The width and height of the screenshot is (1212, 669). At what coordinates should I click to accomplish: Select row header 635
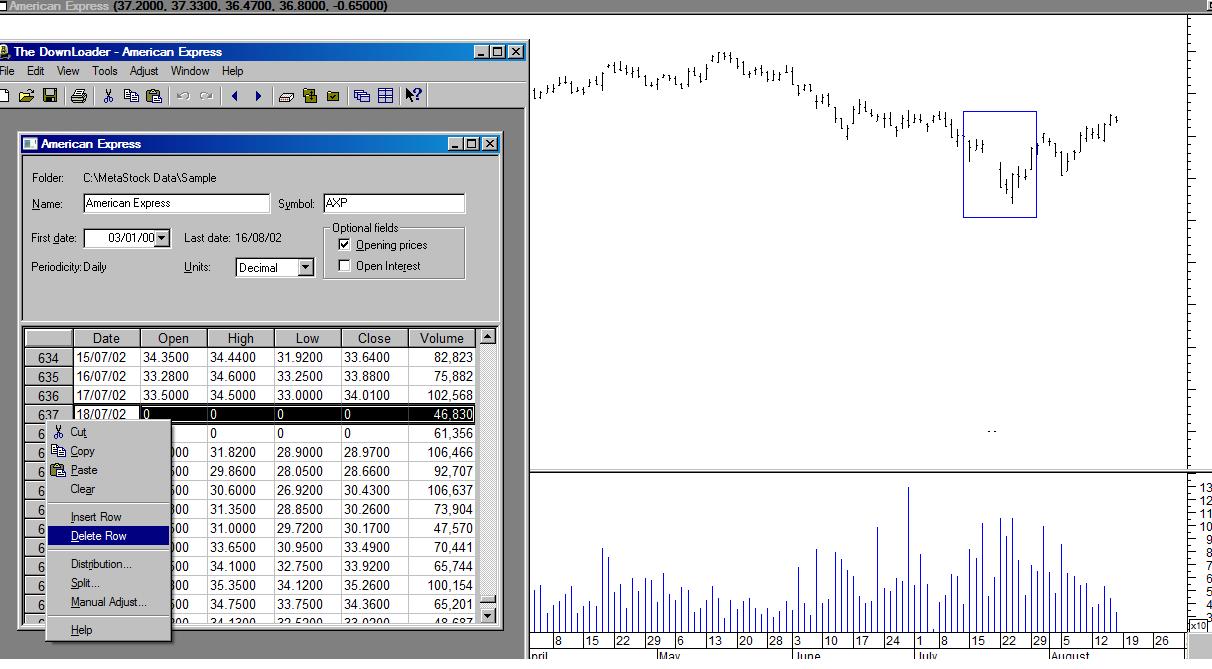pyautogui.click(x=48, y=376)
